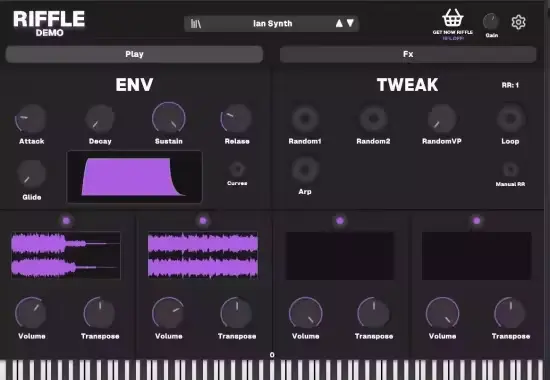Click the TWEAK section heading
This screenshot has height=380, width=550.
pyautogui.click(x=408, y=85)
